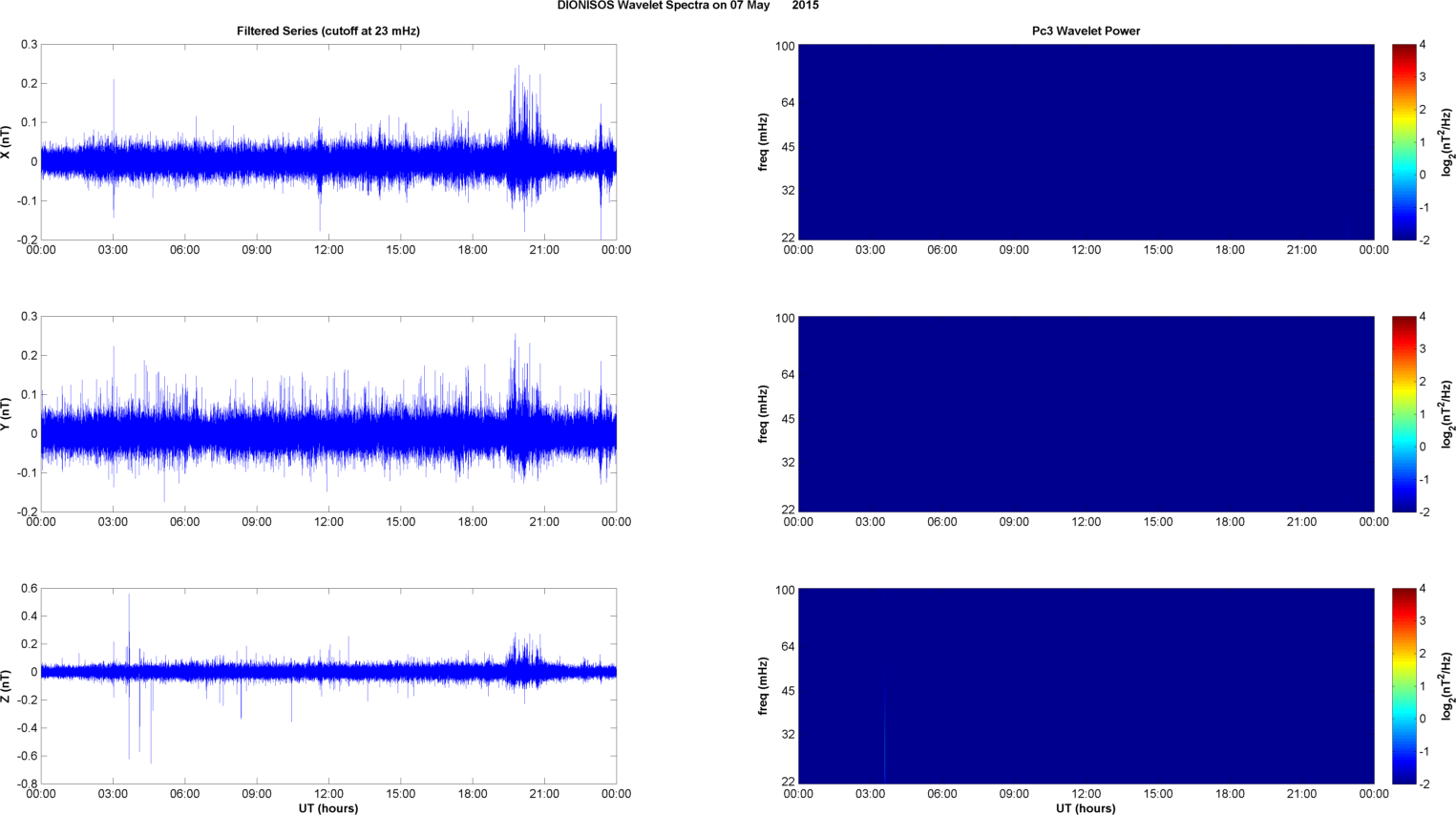Image resolution: width=1456 pixels, height=815 pixels.
Task: Click the "12:00" tick under the X time series
Action: click(x=328, y=250)
